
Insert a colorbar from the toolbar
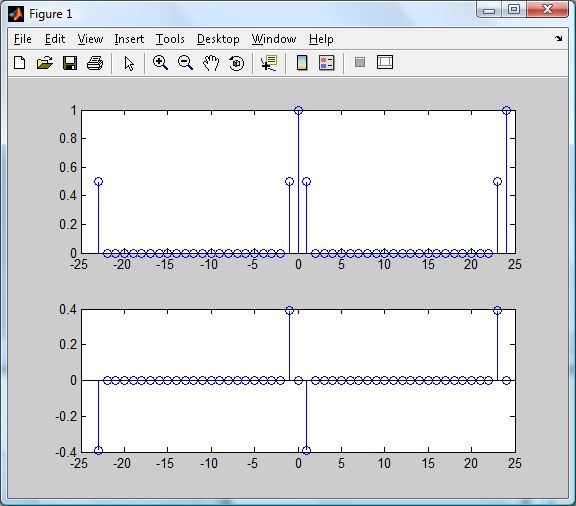pyautogui.click(x=302, y=63)
